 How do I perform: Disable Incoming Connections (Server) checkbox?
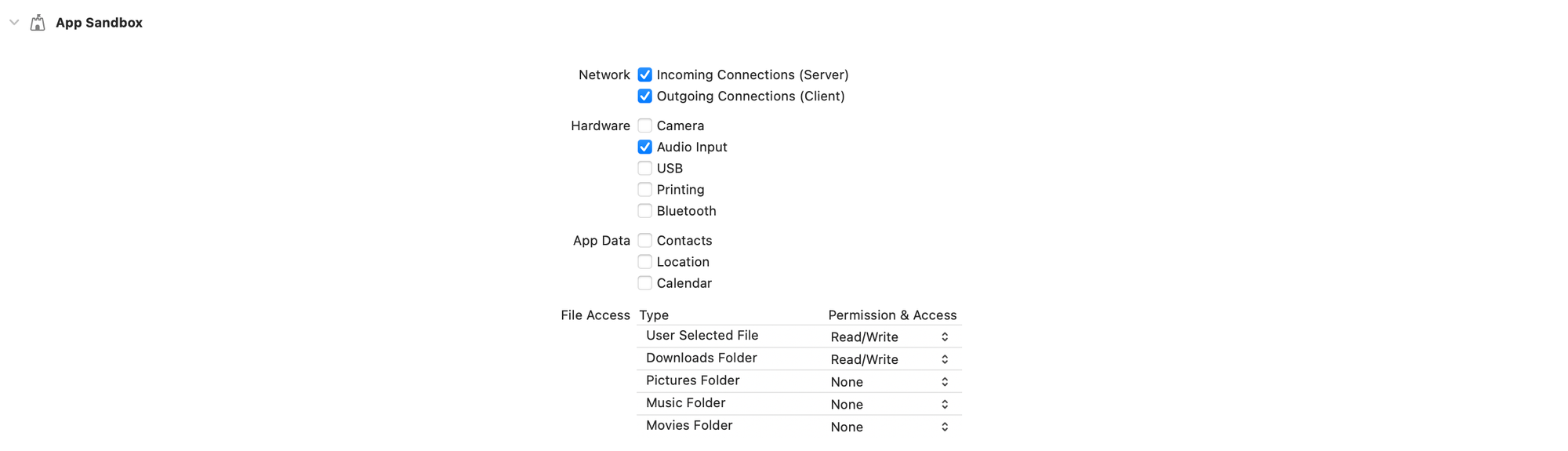[644, 75]
